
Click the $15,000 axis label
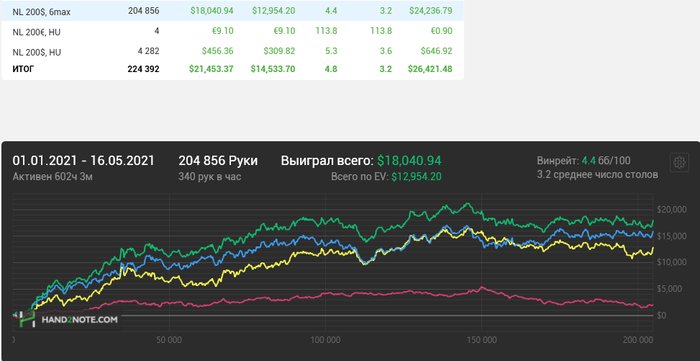(x=672, y=236)
